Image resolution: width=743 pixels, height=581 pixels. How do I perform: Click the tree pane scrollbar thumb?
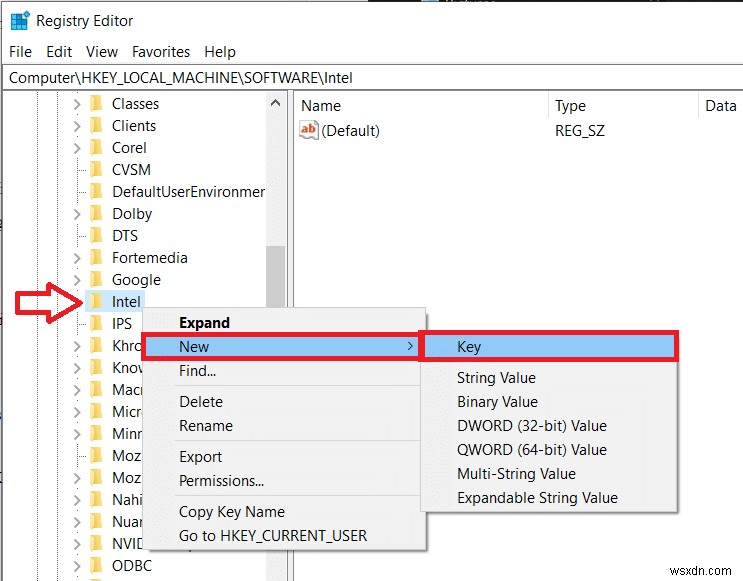click(x=275, y=276)
